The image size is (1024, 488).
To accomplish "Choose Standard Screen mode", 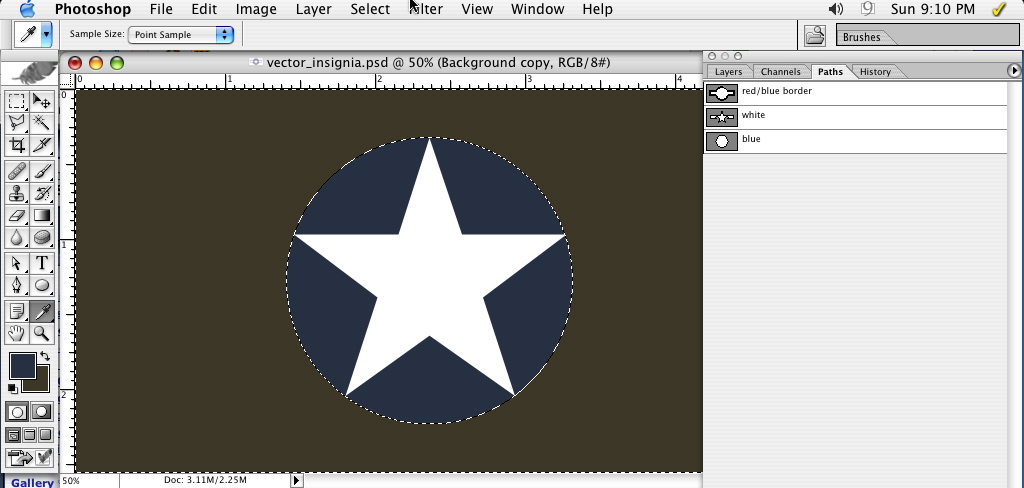I will (13, 435).
